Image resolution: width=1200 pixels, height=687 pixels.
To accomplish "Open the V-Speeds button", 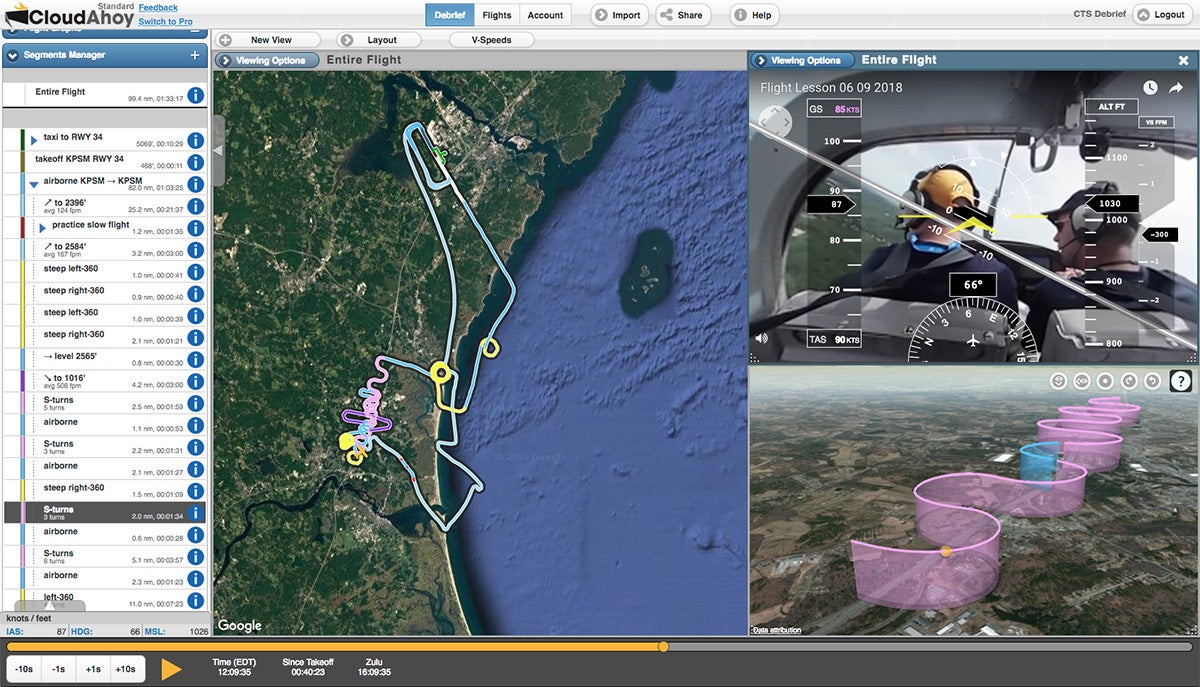I will pos(490,40).
